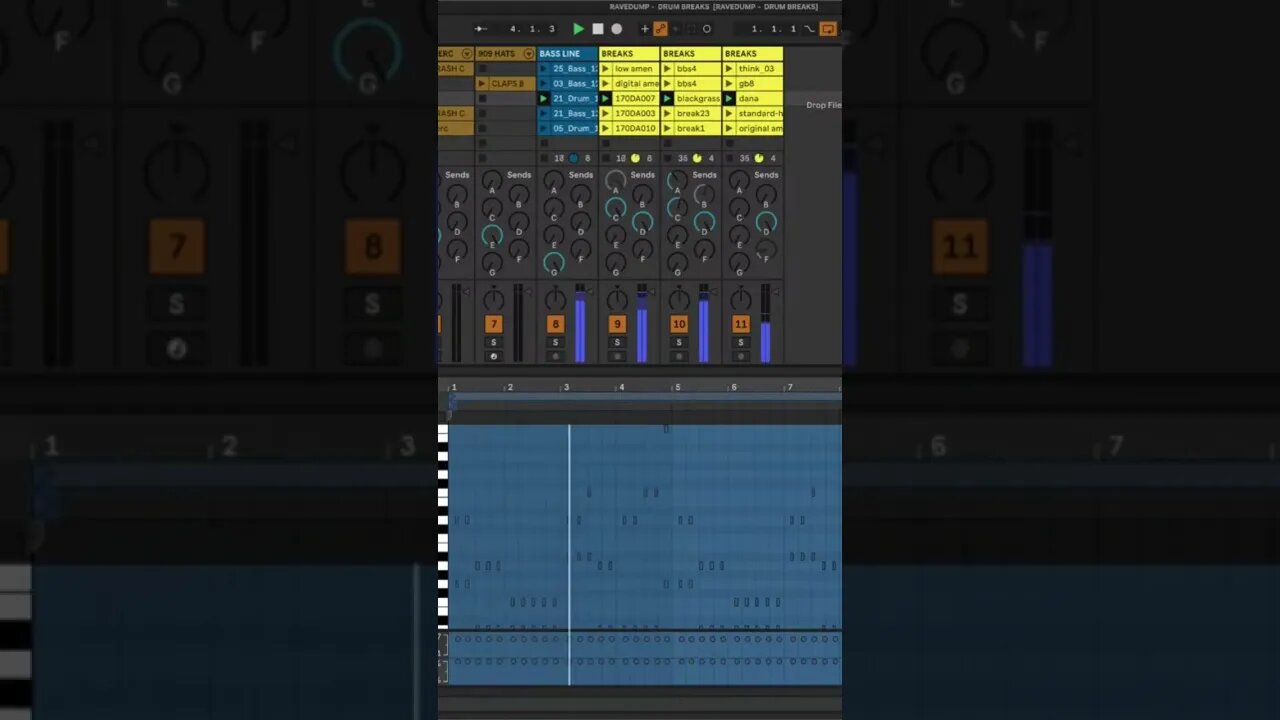The height and width of the screenshot is (720, 1280).
Task: Click track 8 volume fader meter
Action: click(580, 323)
